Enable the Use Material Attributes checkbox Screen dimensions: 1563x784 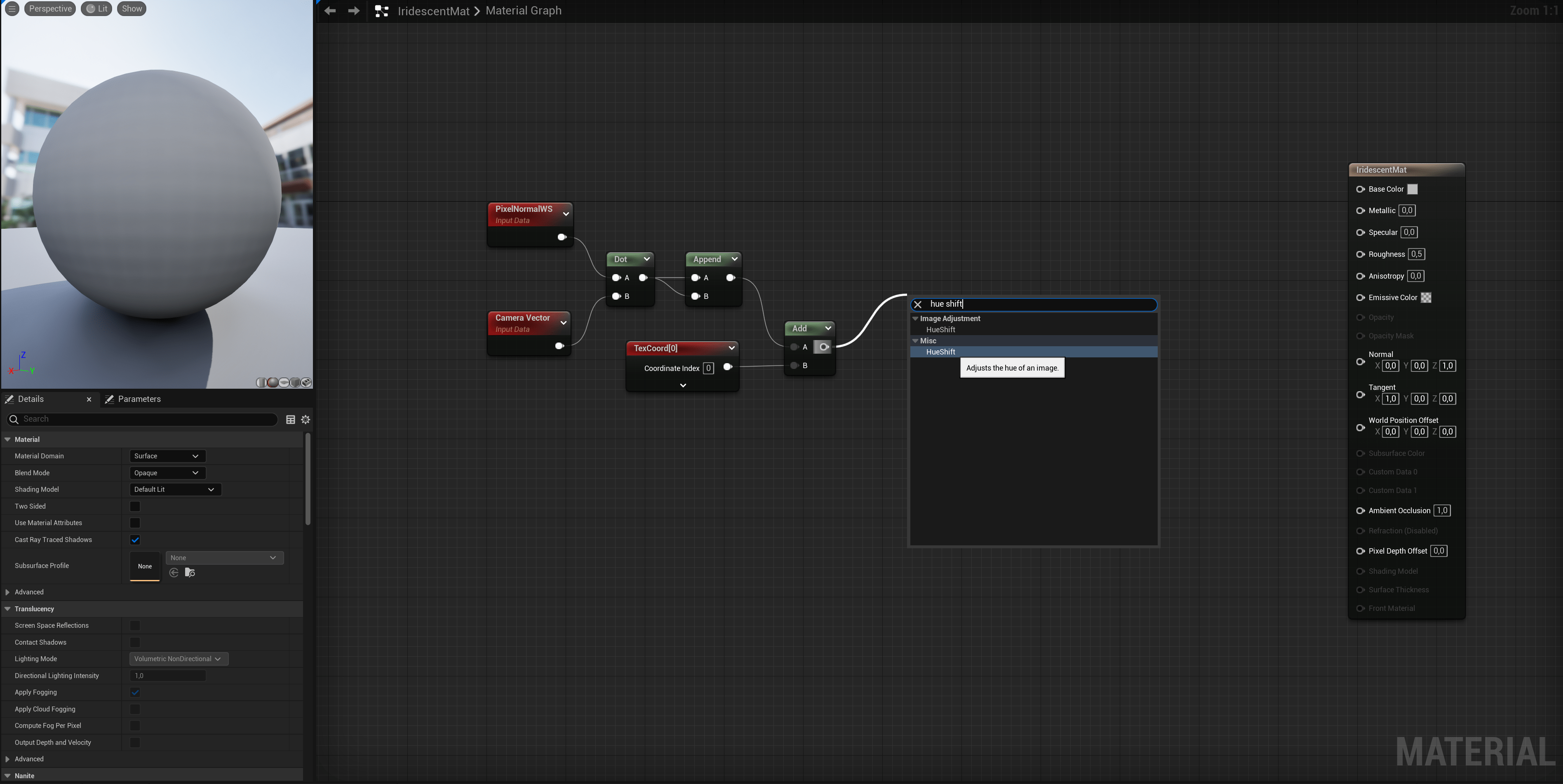point(135,523)
